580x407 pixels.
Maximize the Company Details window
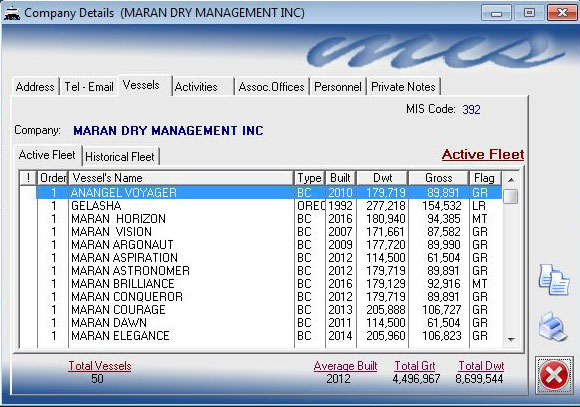[x=529, y=13]
